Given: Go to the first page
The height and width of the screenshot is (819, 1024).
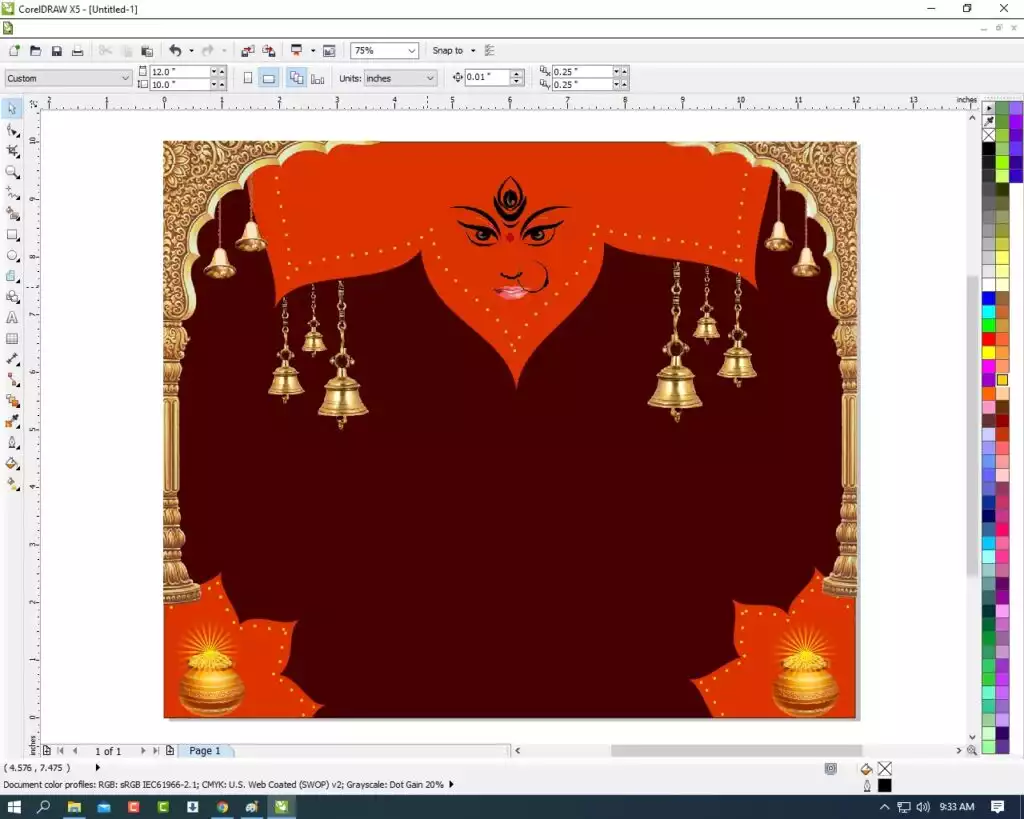Looking at the screenshot, I should (61, 751).
